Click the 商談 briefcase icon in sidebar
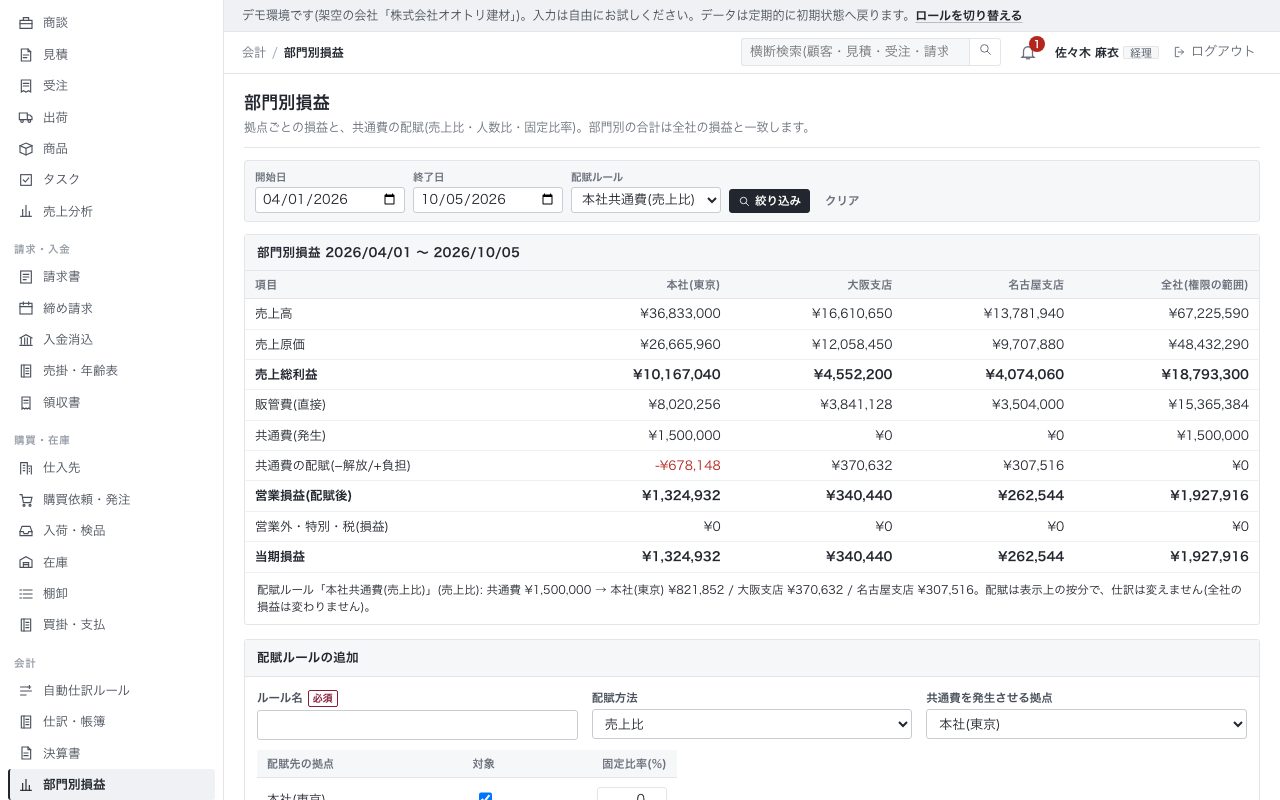Image resolution: width=1280 pixels, height=800 pixels. 26,22
